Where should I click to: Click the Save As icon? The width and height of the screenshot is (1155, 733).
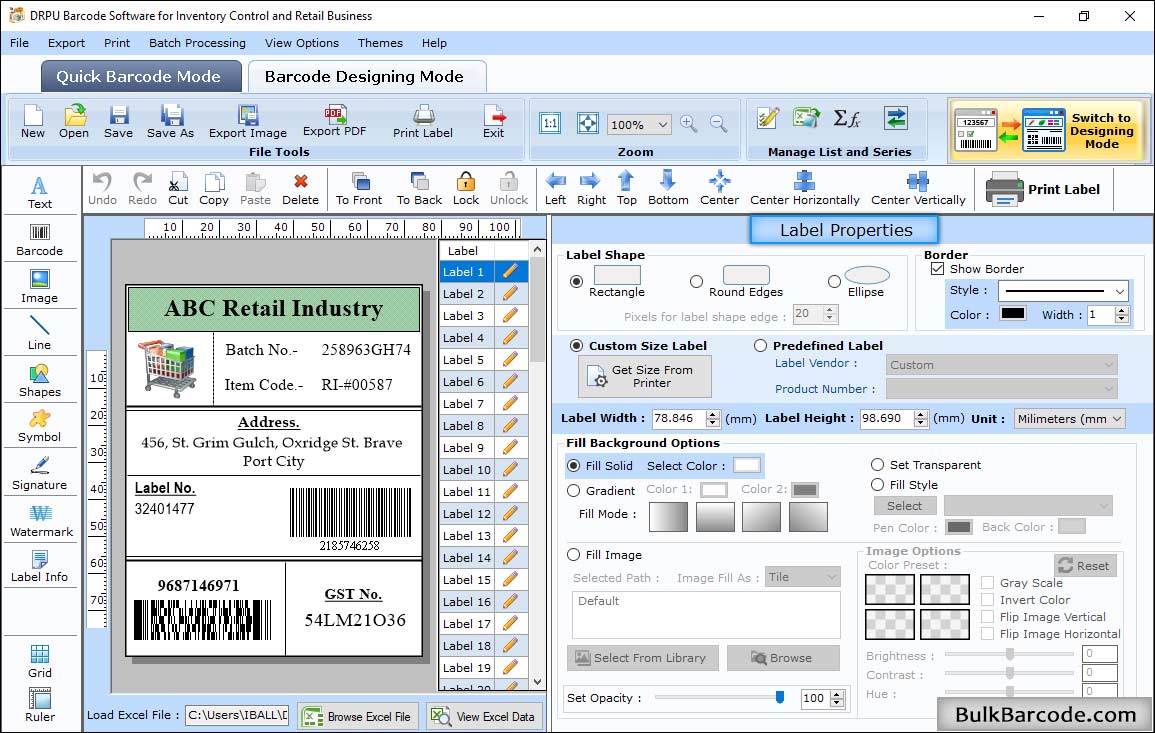point(170,122)
